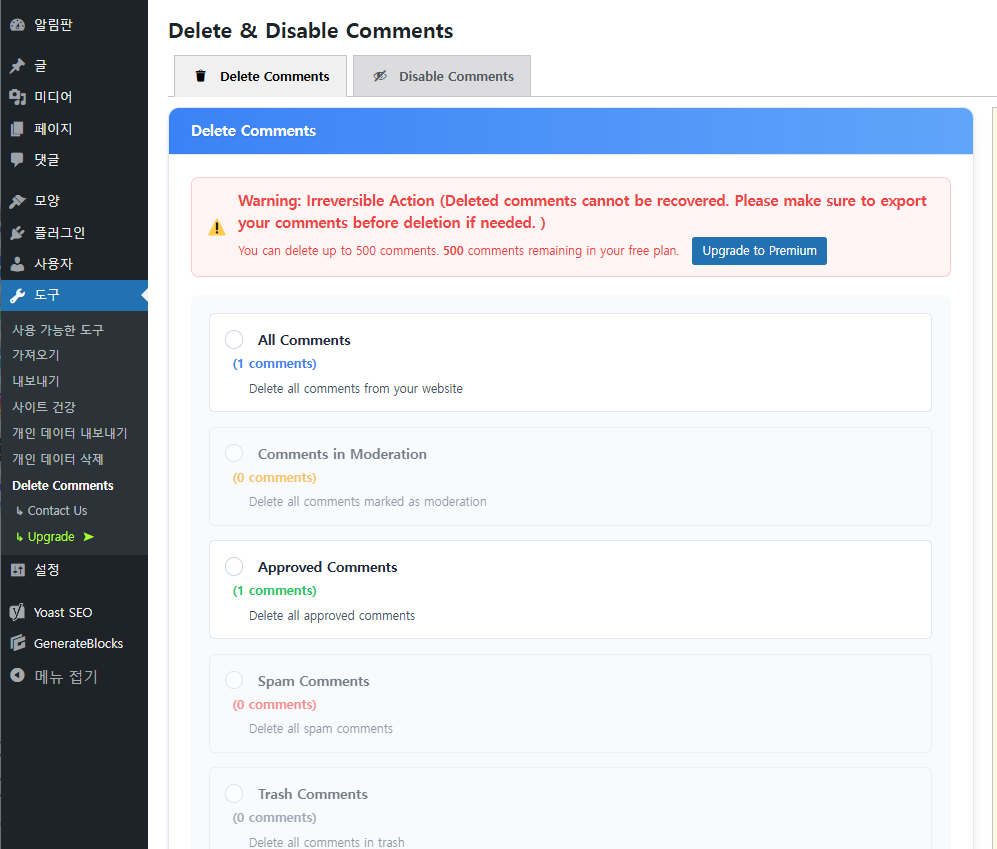Click the collapse-menu circle arrow icon
This screenshot has width=997, height=849.
[x=17, y=675]
